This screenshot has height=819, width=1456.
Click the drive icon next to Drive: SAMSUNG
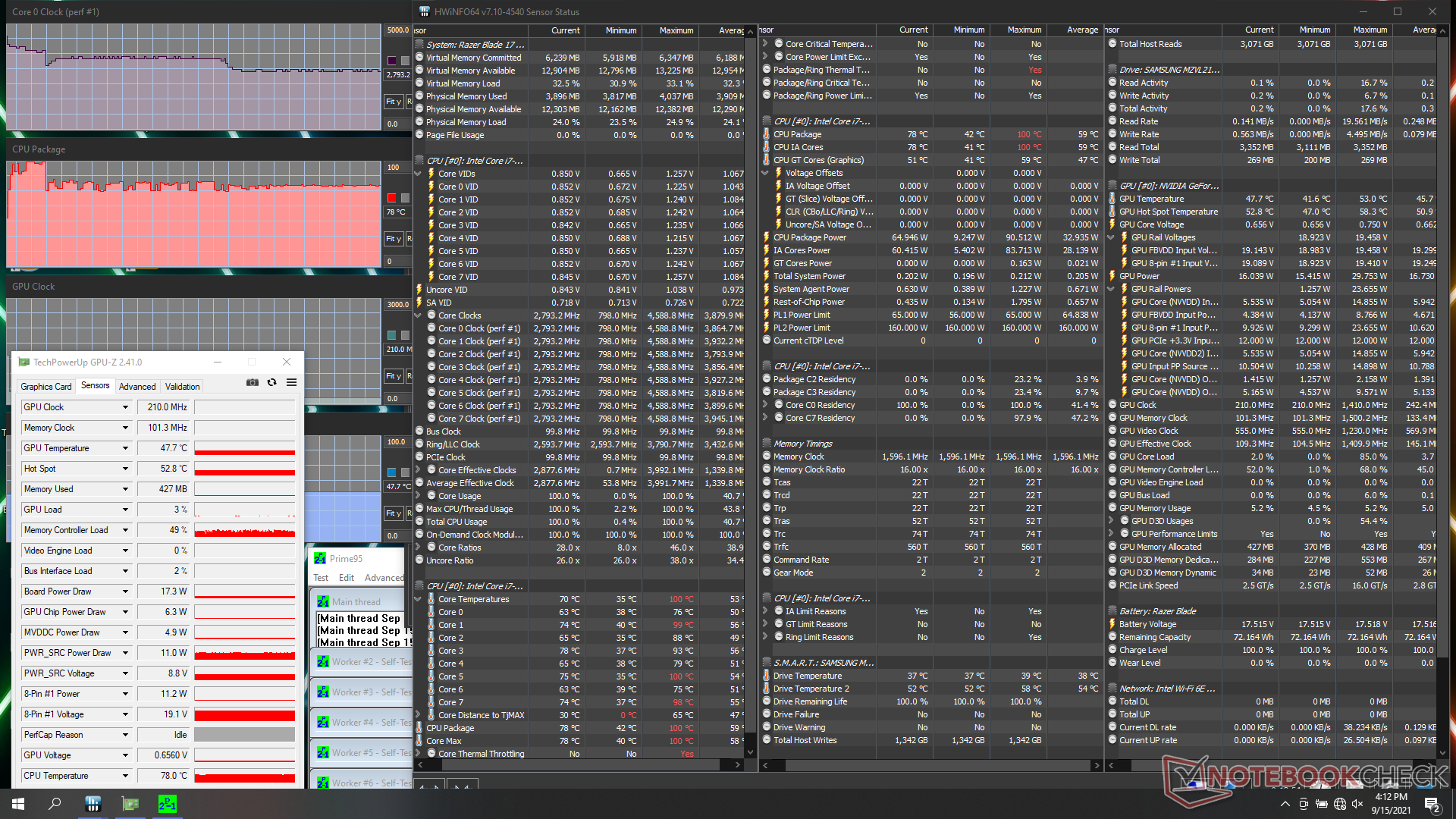point(1112,70)
